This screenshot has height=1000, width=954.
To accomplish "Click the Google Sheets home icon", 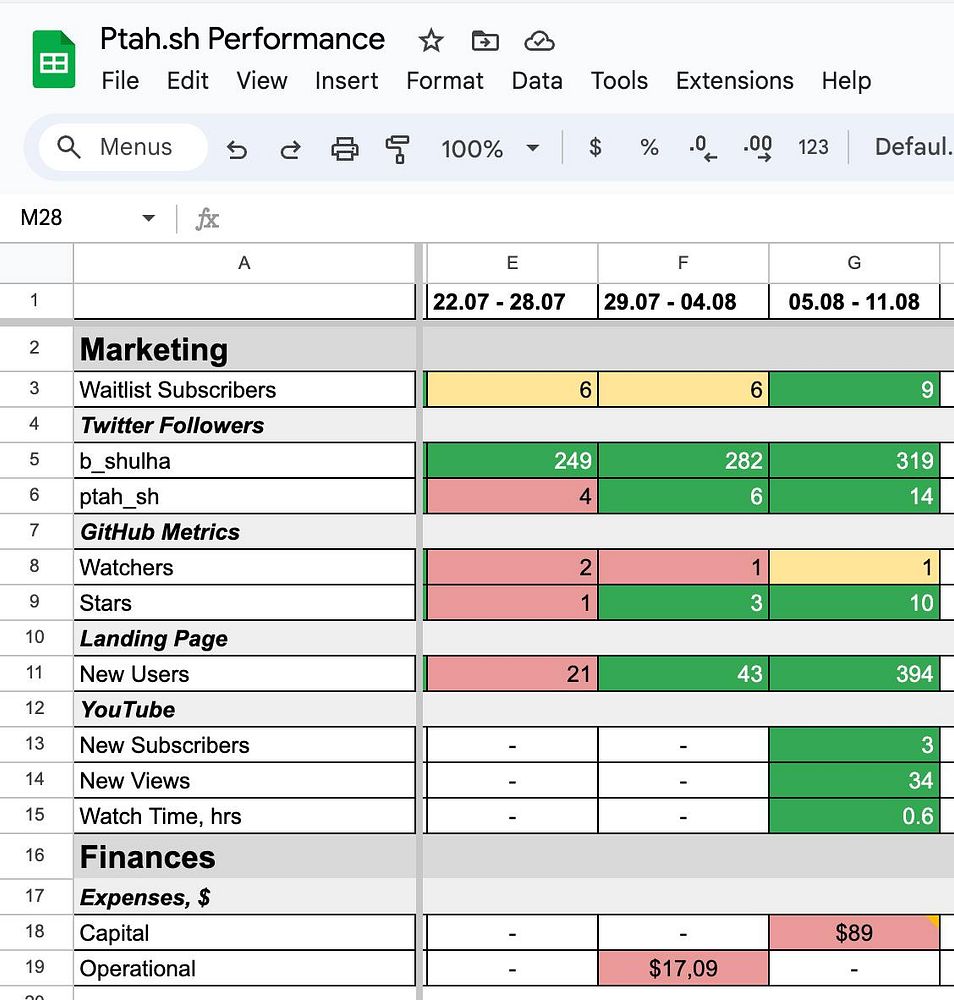I will 54,59.
